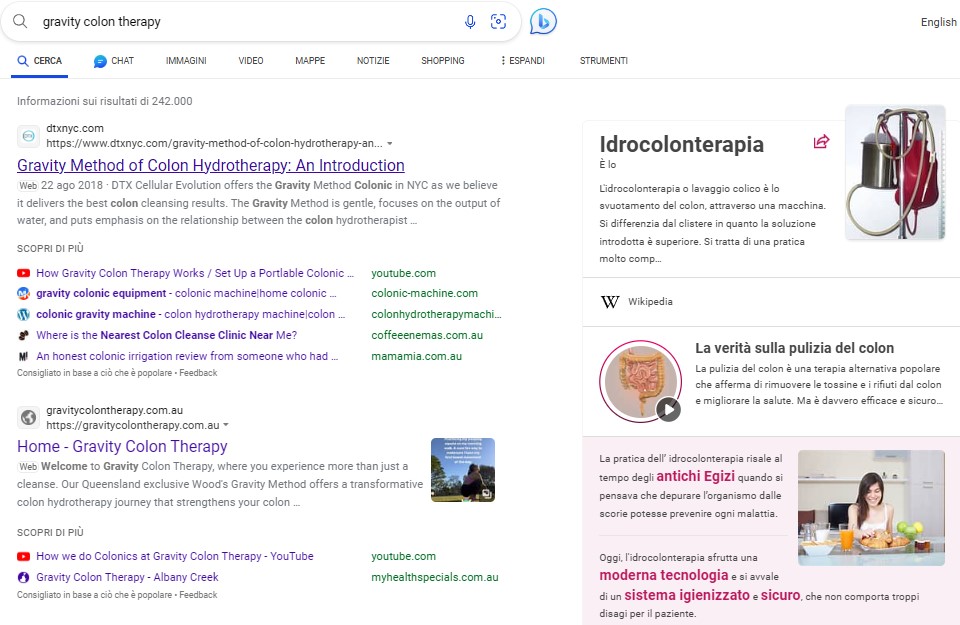Click icon beside Nearest Colon Cleanse Clinic link

click(23, 335)
